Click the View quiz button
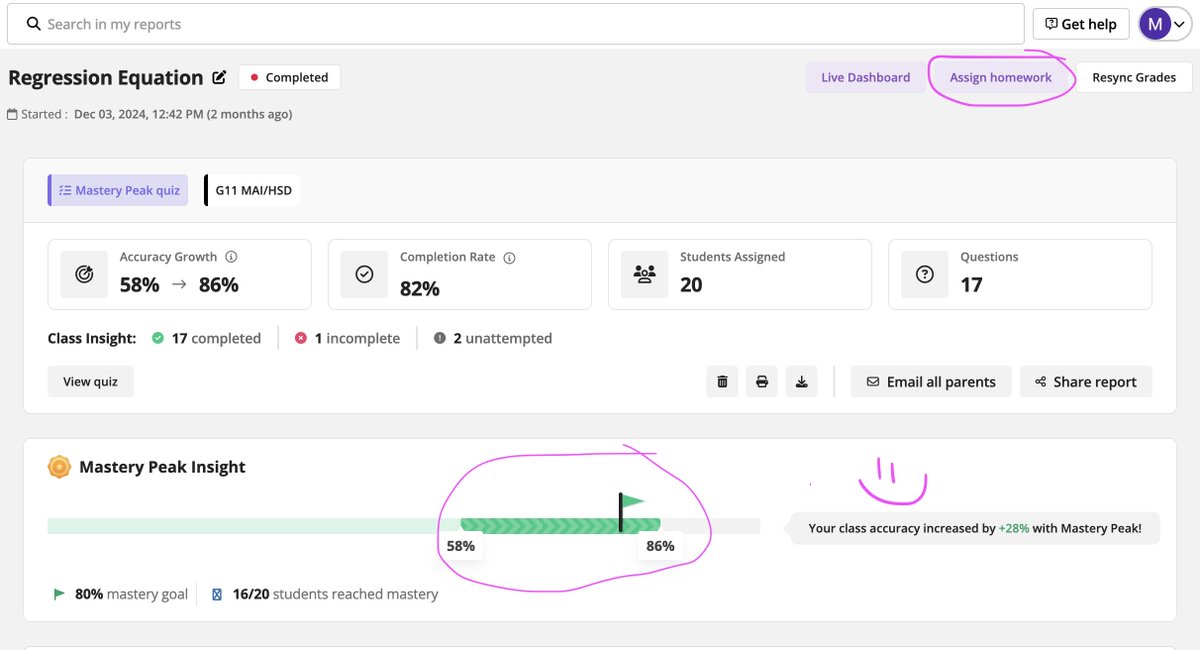This screenshot has height=650, width=1200. pos(90,381)
